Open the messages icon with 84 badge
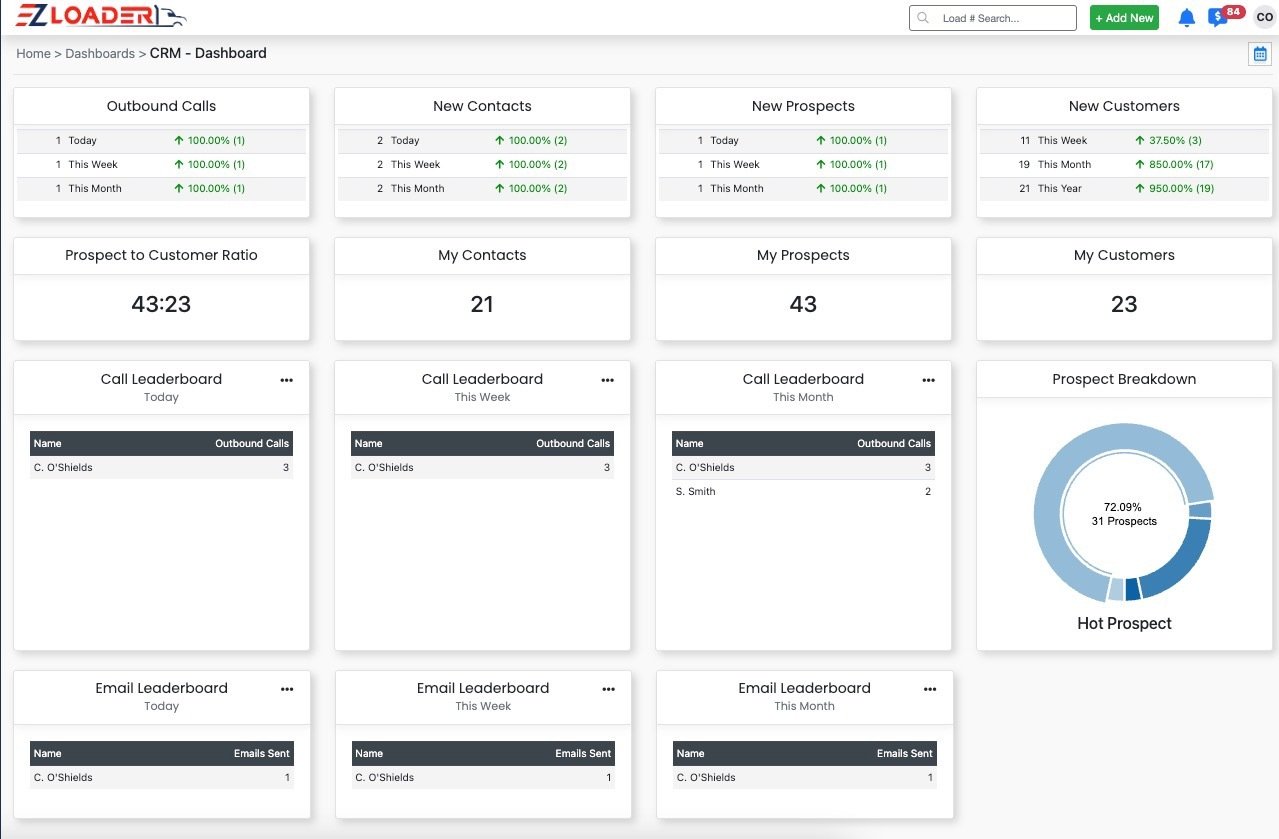 coord(1218,18)
